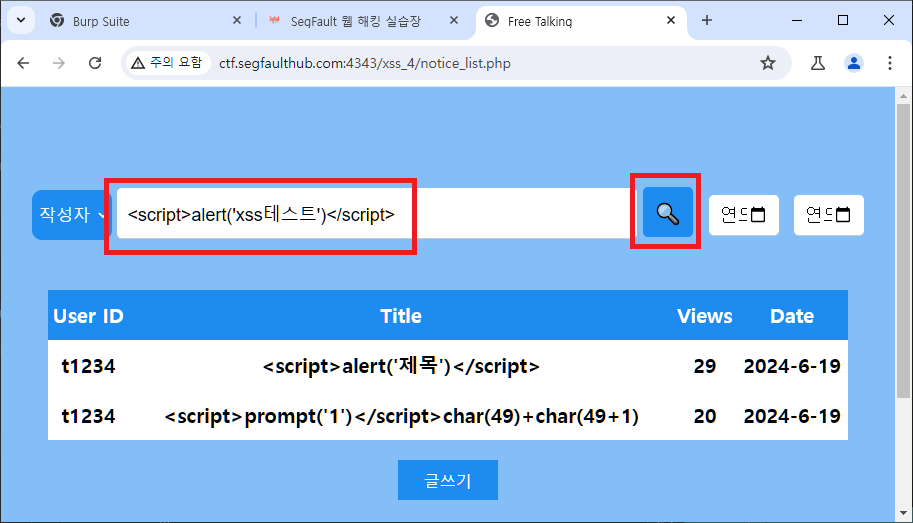Open the second 연도 date picker
The height and width of the screenshot is (523, 913).
pyautogui.click(x=829, y=215)
